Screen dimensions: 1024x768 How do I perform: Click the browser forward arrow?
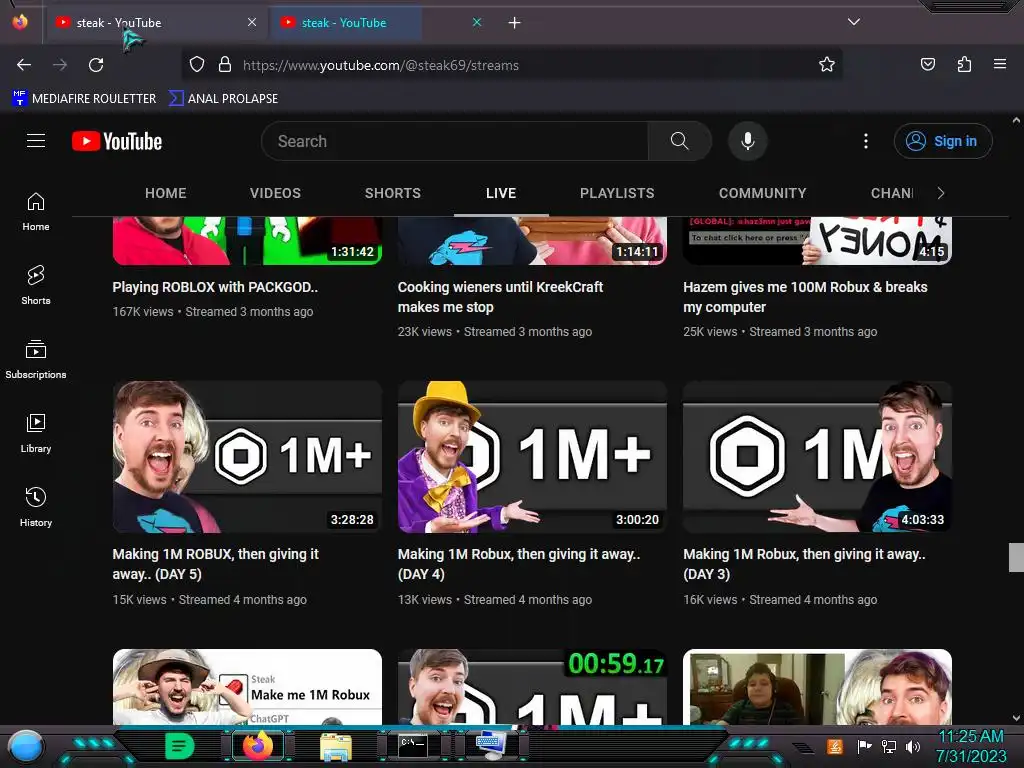(60, 65)
